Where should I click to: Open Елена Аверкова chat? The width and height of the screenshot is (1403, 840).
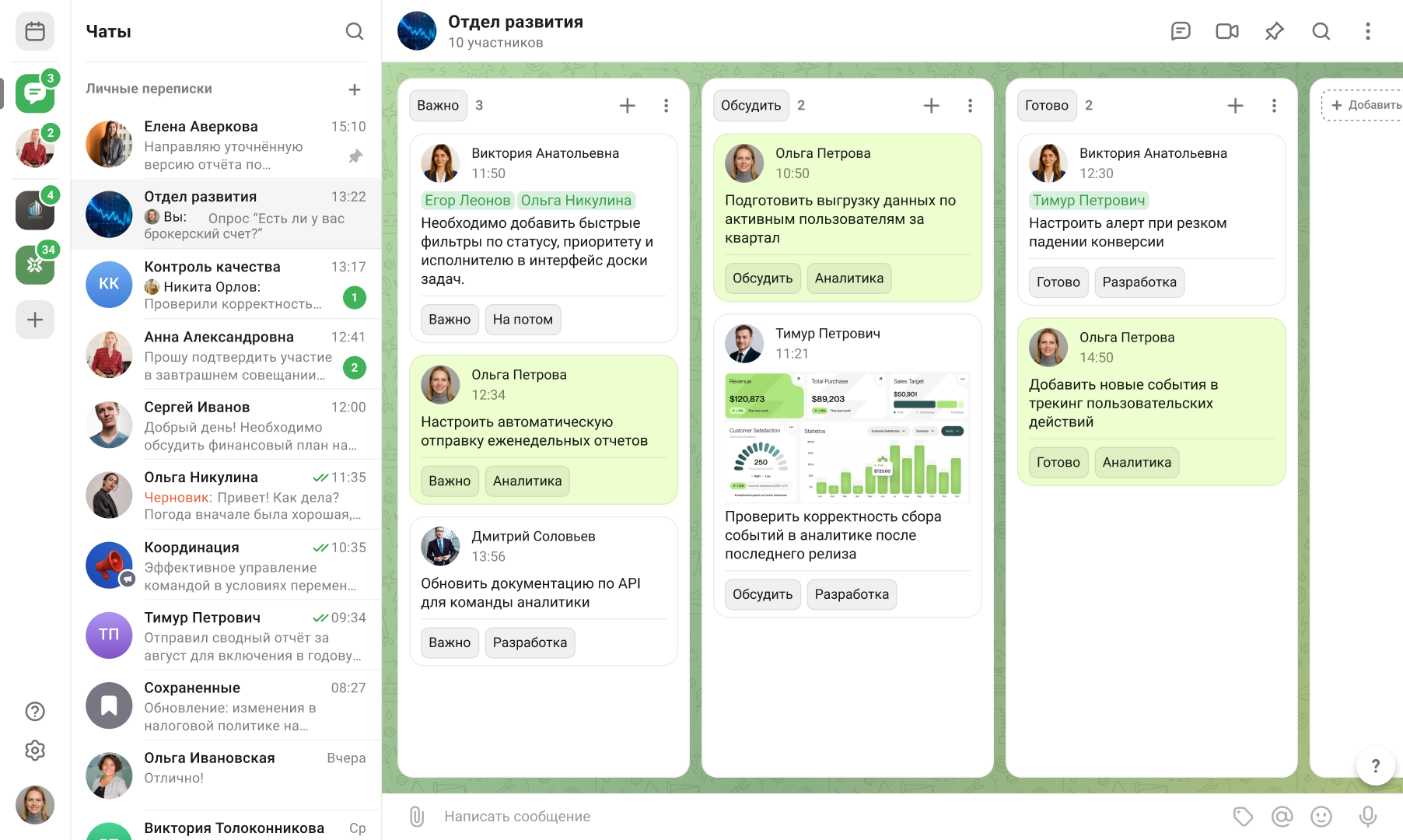(x=226, y=145)
